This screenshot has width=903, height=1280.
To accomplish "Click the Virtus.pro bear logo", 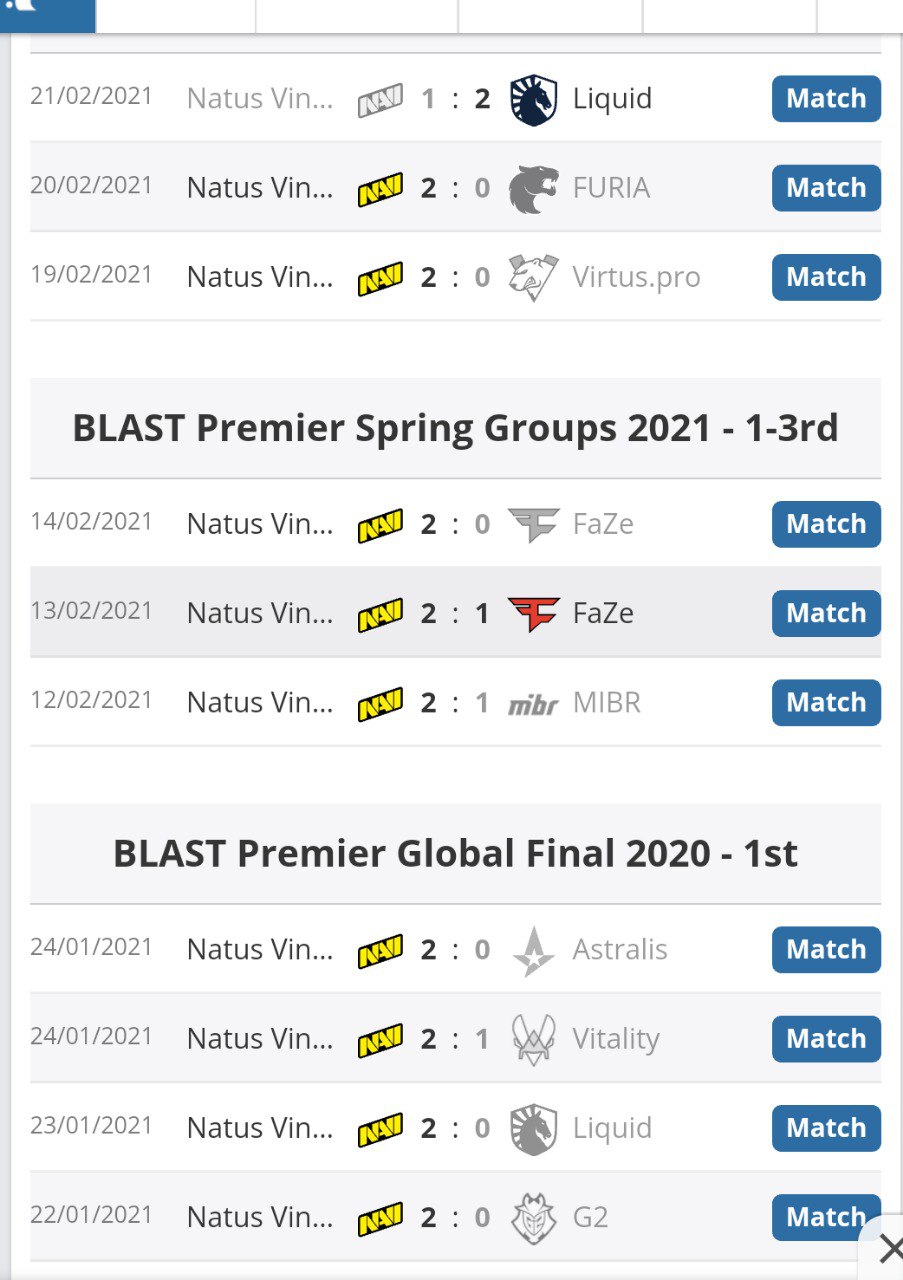I will pos(532,277).
